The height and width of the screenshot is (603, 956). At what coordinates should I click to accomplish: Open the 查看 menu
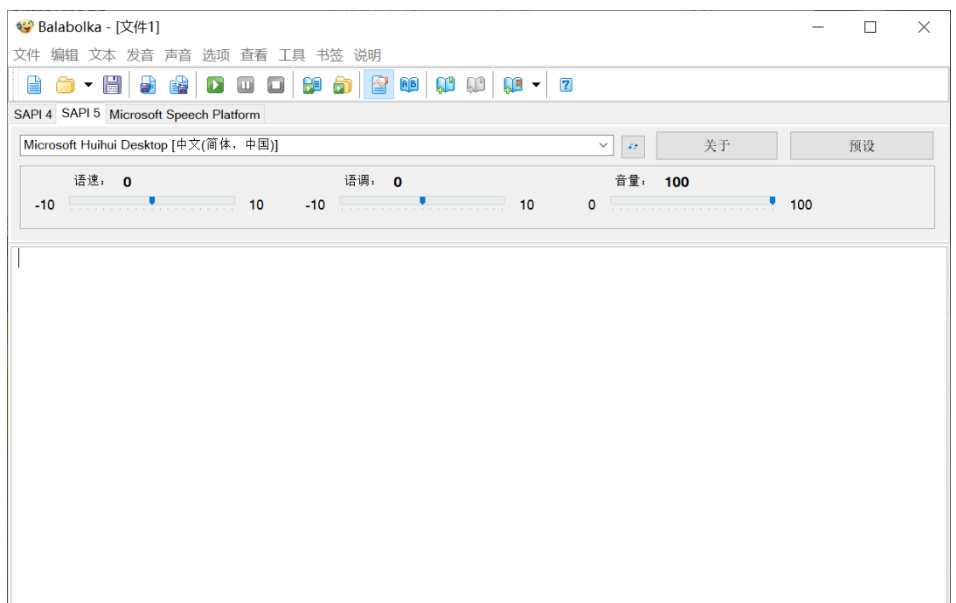(254, 55)
